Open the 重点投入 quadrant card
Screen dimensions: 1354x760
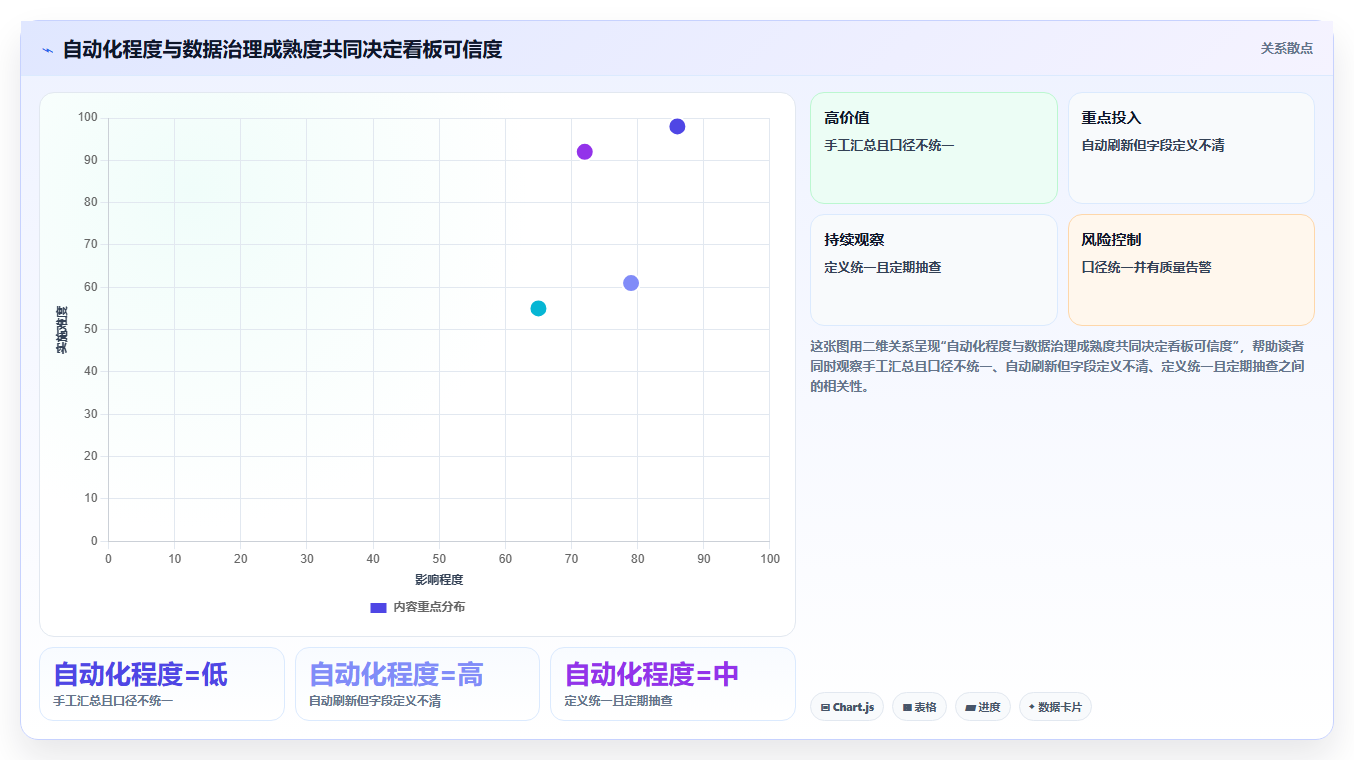pyautogui.click(x=1191, y=148)
